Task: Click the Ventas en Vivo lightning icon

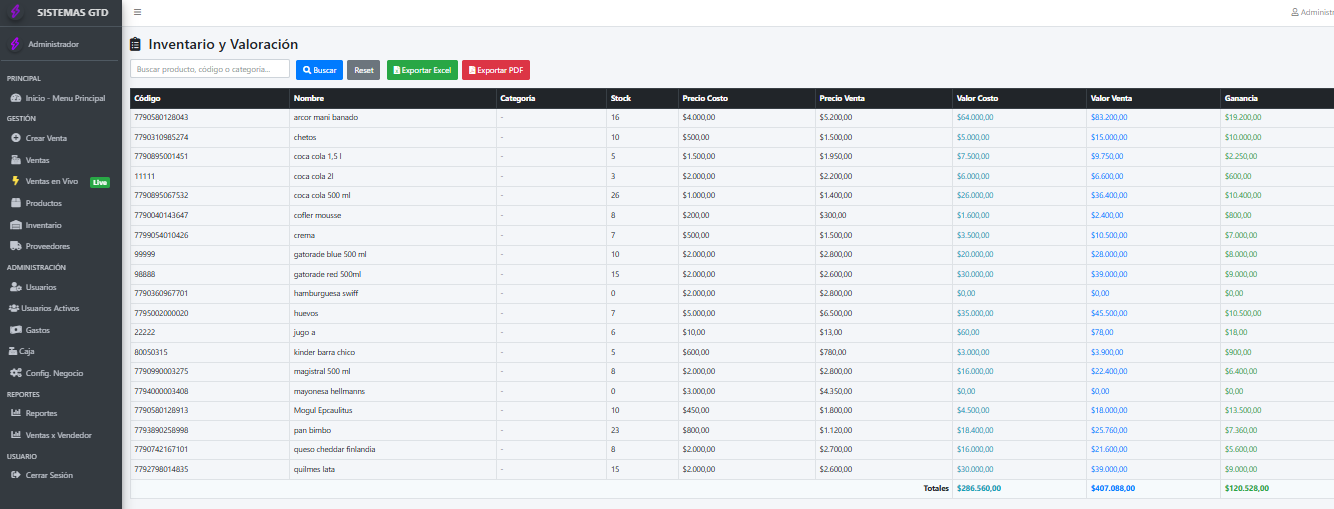Action: (x=16, y=182)
